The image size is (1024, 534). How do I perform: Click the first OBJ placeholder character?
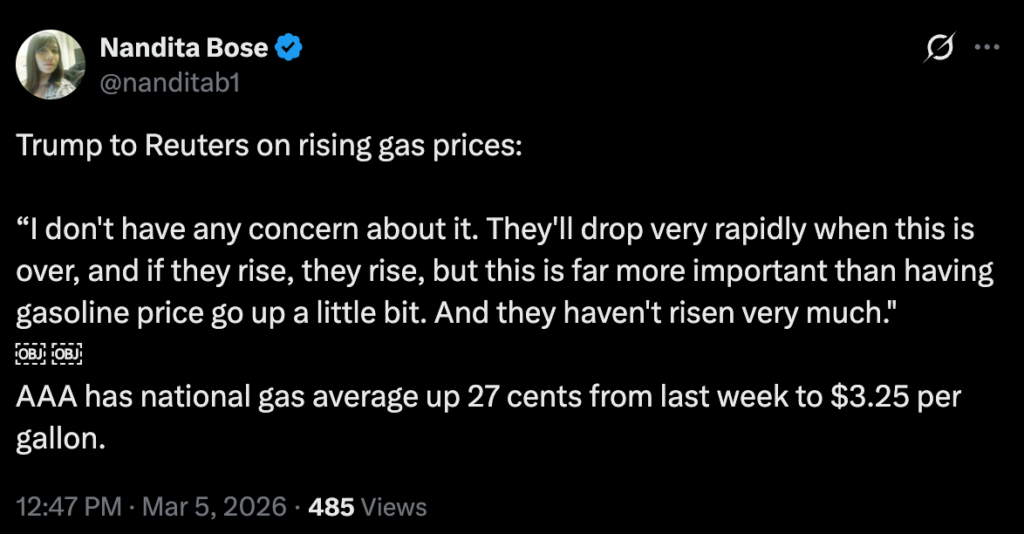tap(31, 353)
